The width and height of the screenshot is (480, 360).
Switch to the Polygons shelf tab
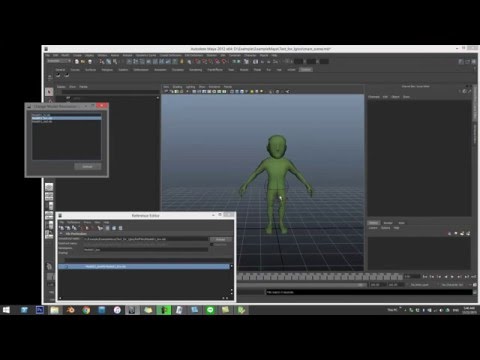[x=107, y=70]
